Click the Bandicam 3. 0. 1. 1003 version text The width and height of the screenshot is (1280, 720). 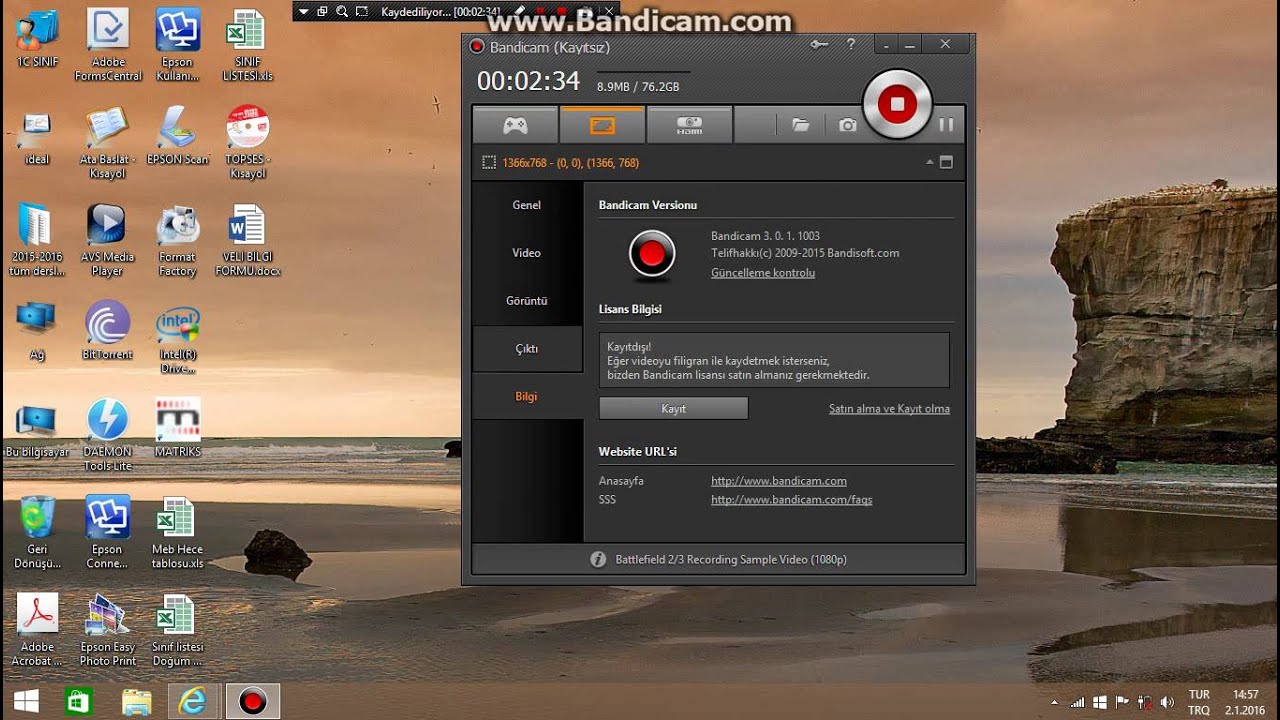tap(765, 236)
